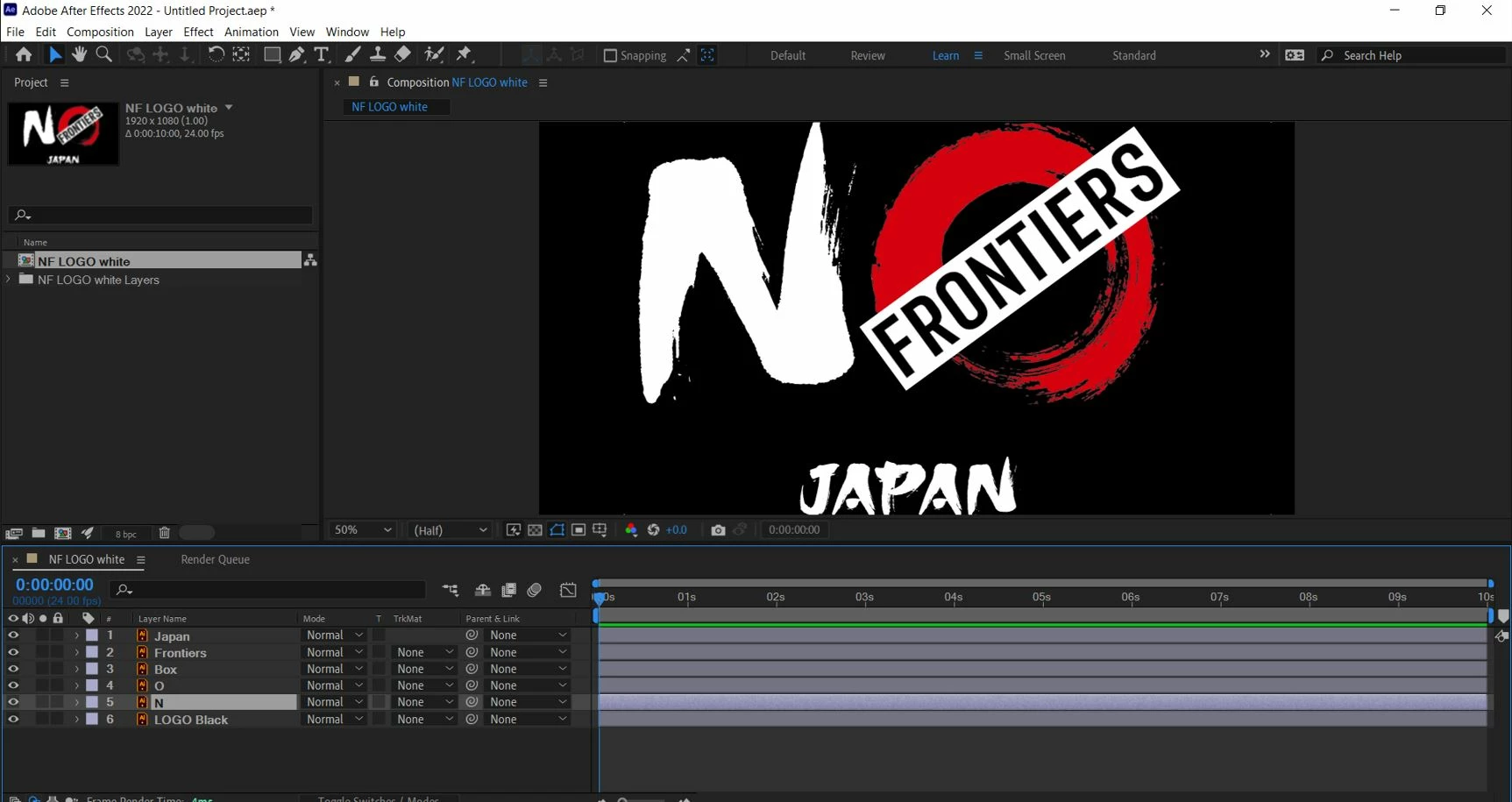Select the Zoom magnifier tool

[103, 54]
